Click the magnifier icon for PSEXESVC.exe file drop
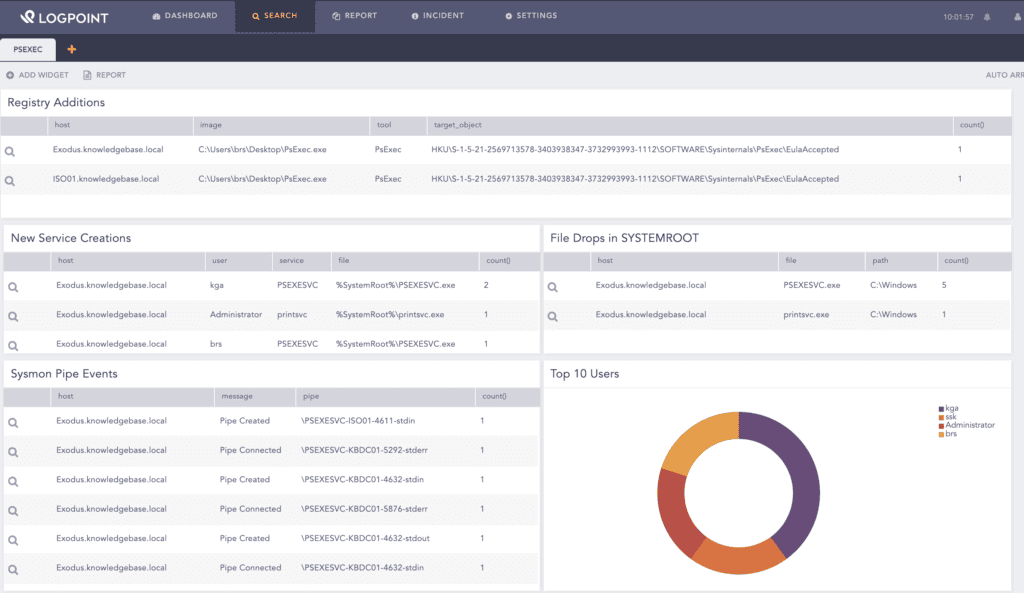Image resolution: width=1024 pixels, height=593 pixels. [x=553, y=285]
